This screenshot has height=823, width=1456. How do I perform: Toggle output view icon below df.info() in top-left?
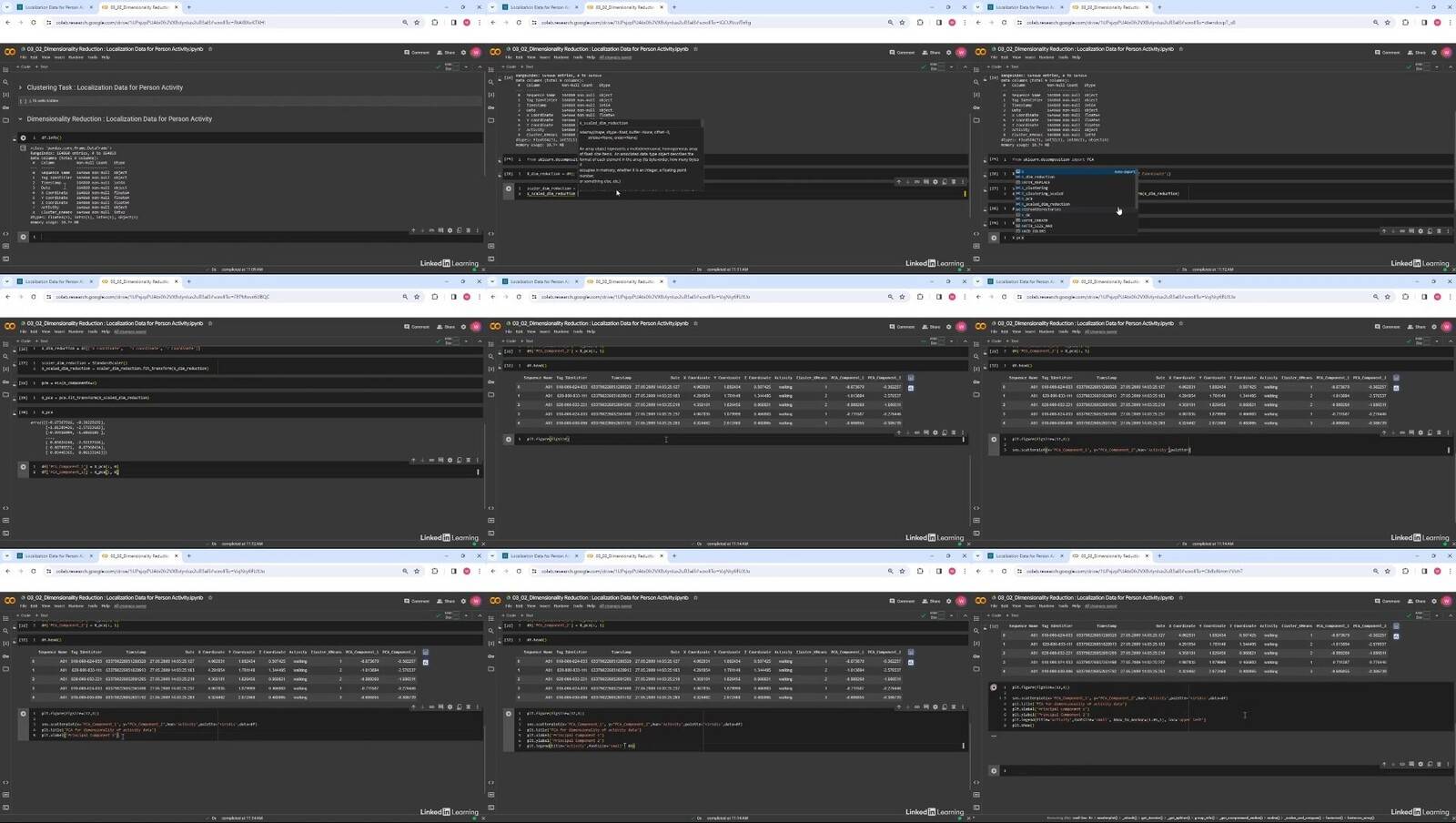click(x=24, y=148)
